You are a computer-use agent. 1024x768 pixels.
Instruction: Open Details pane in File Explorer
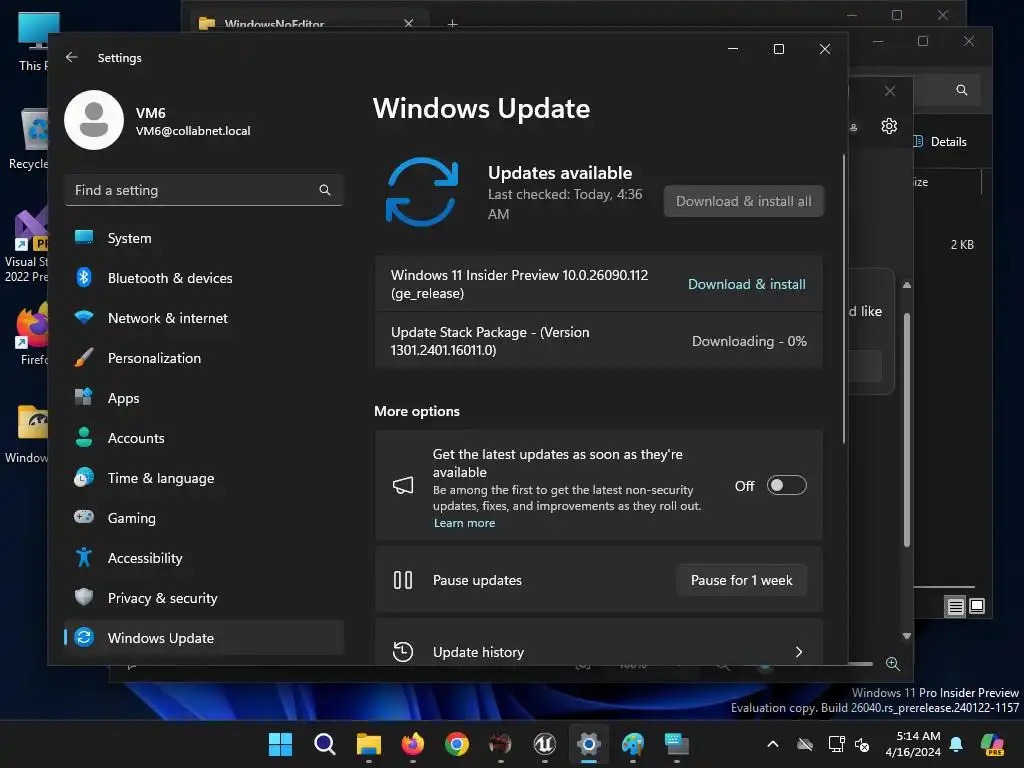coord(940,142)
